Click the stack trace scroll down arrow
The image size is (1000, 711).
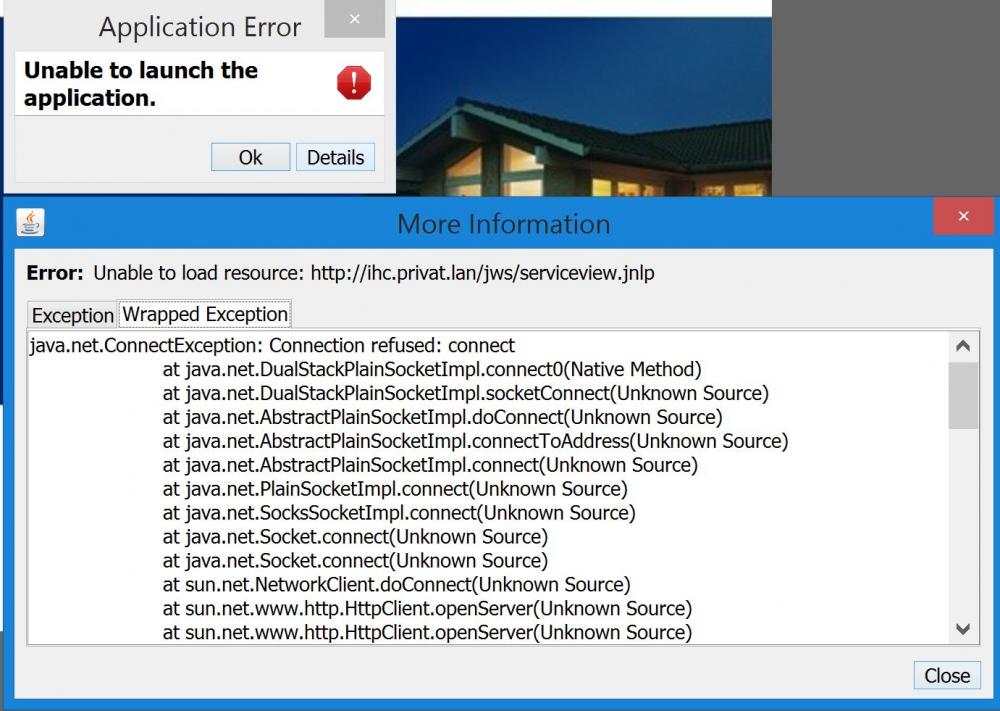click(x=963, y=629)
